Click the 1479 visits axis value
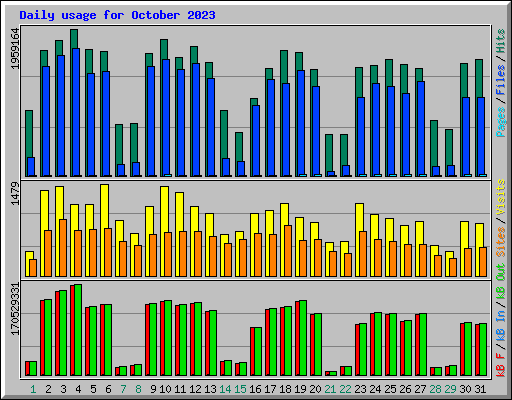512x400 pixels. click(x=15, y=193)
